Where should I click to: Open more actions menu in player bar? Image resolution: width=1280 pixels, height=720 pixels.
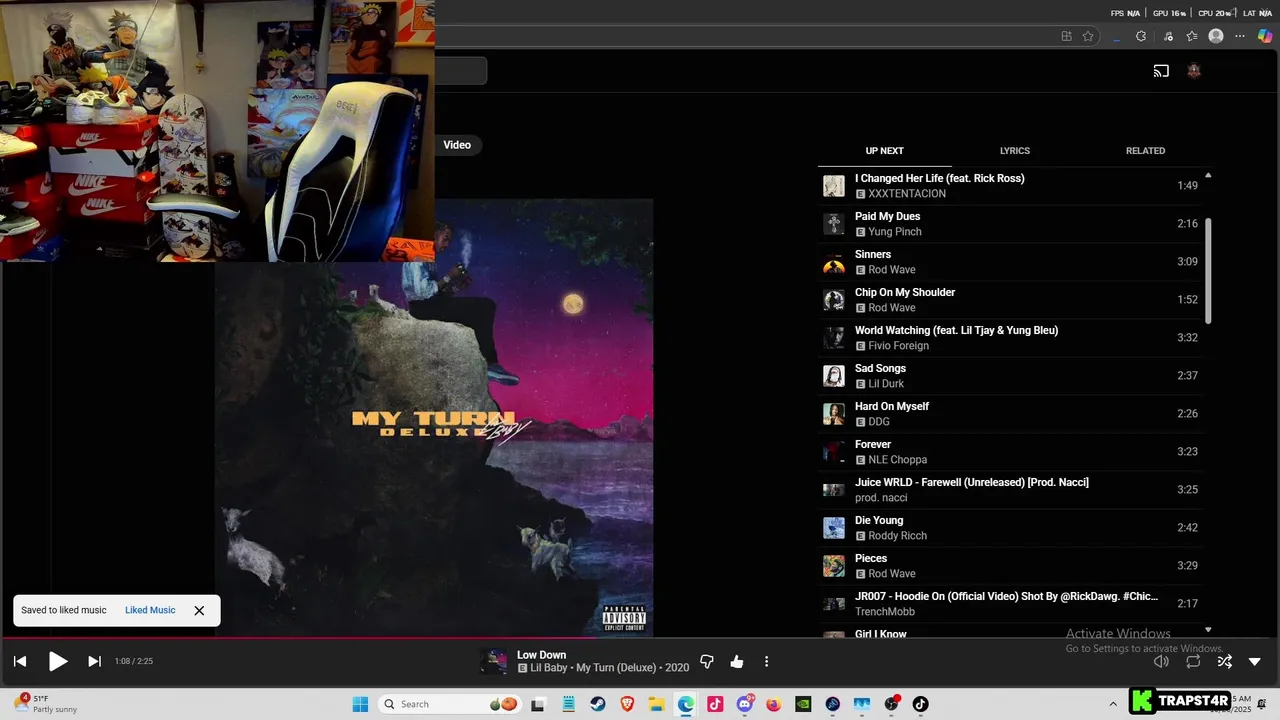(767, 662)
